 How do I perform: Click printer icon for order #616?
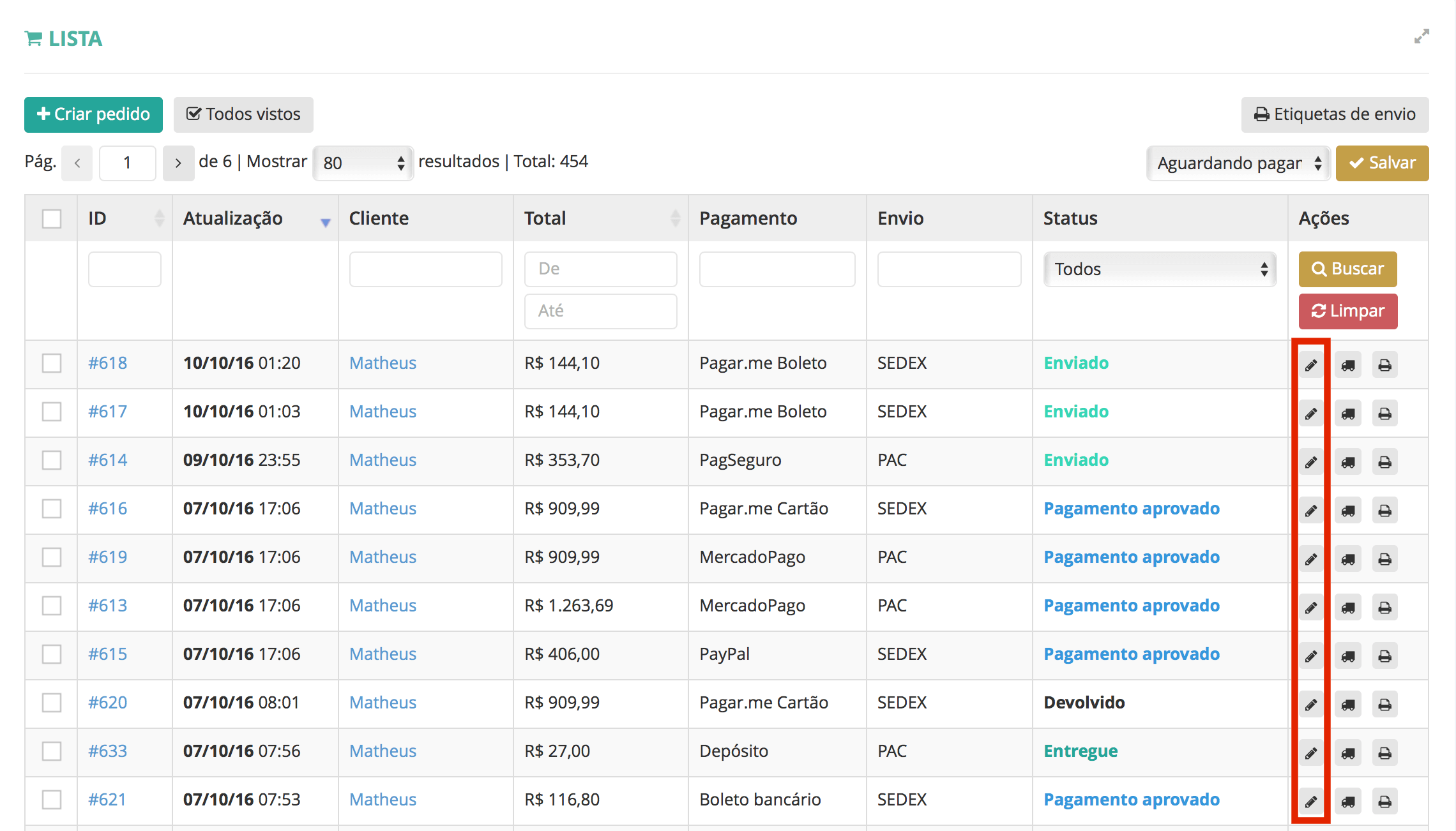pyautogui.click(x=1384, y=511)
